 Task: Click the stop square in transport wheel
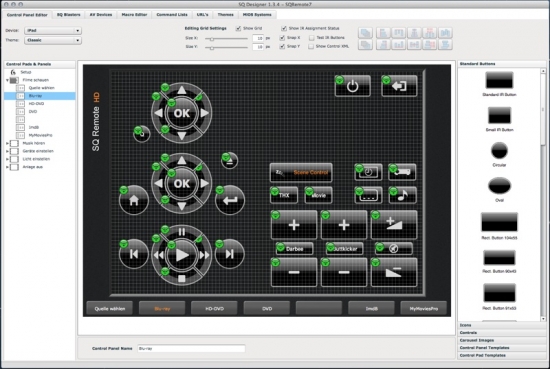182,279
